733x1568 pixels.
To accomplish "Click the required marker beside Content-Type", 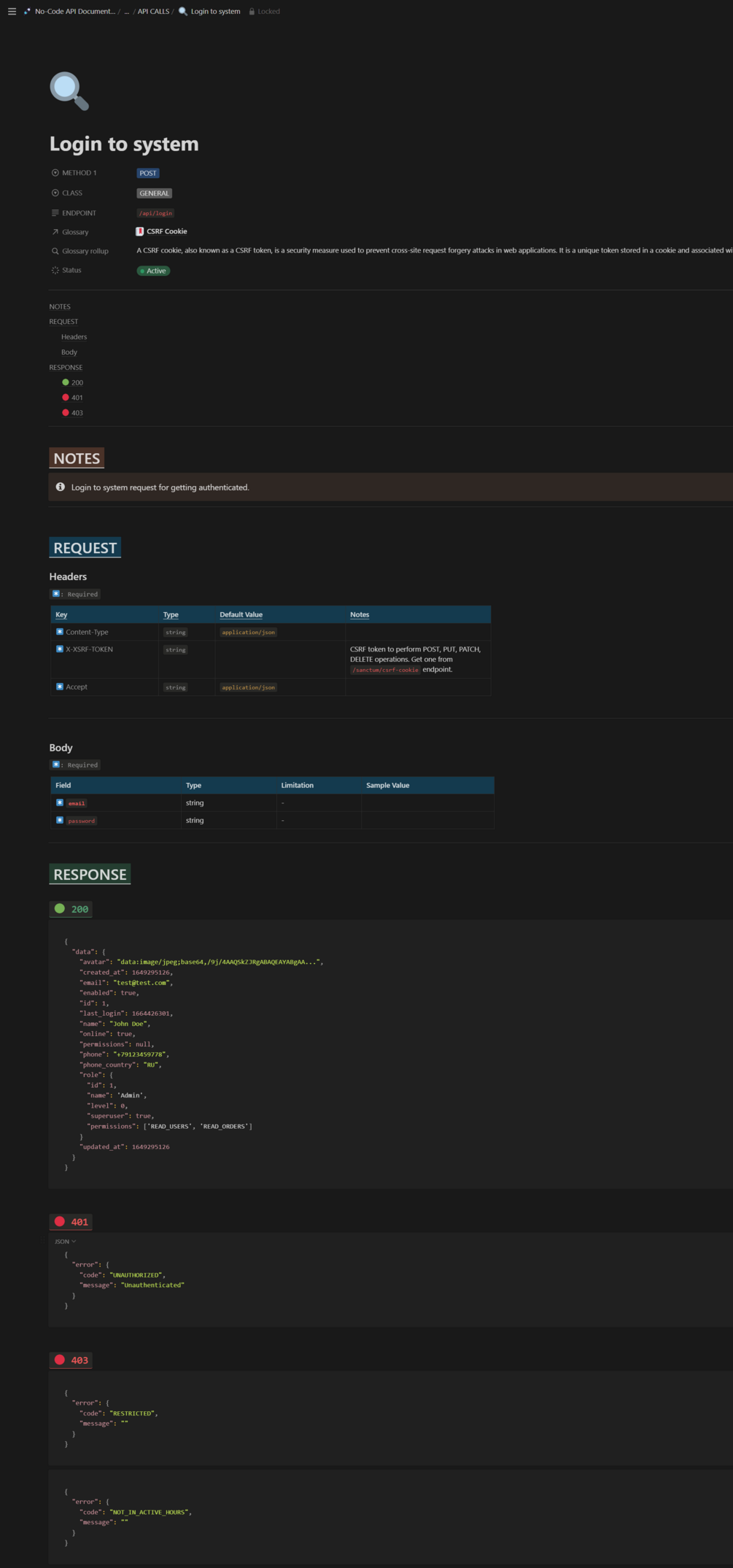I will 60,632.
